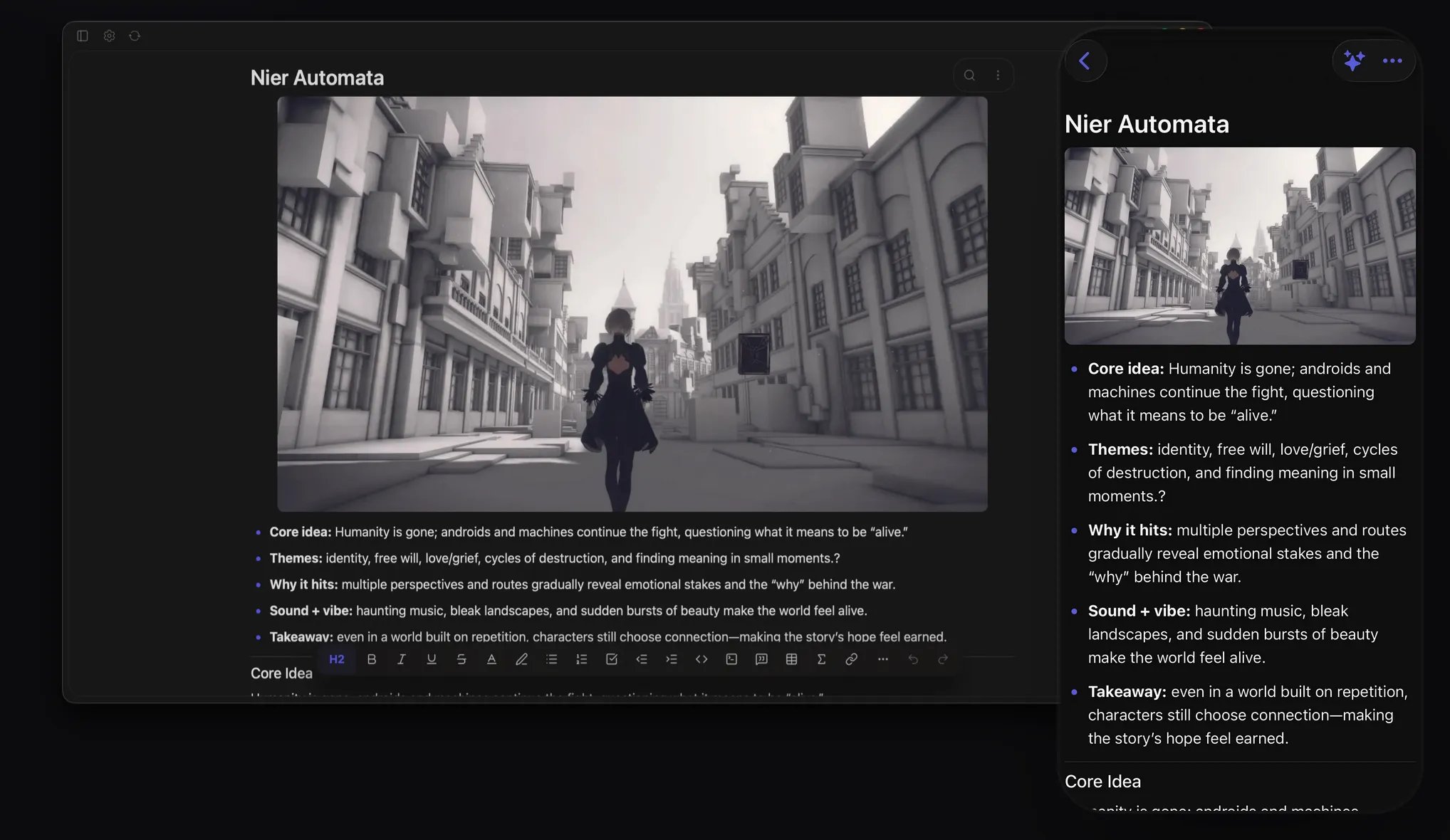Image resolution: width=1450 pixels, height=840 pixels.
Task: Insert a bulleted list
Action: (x=551, y=659)
